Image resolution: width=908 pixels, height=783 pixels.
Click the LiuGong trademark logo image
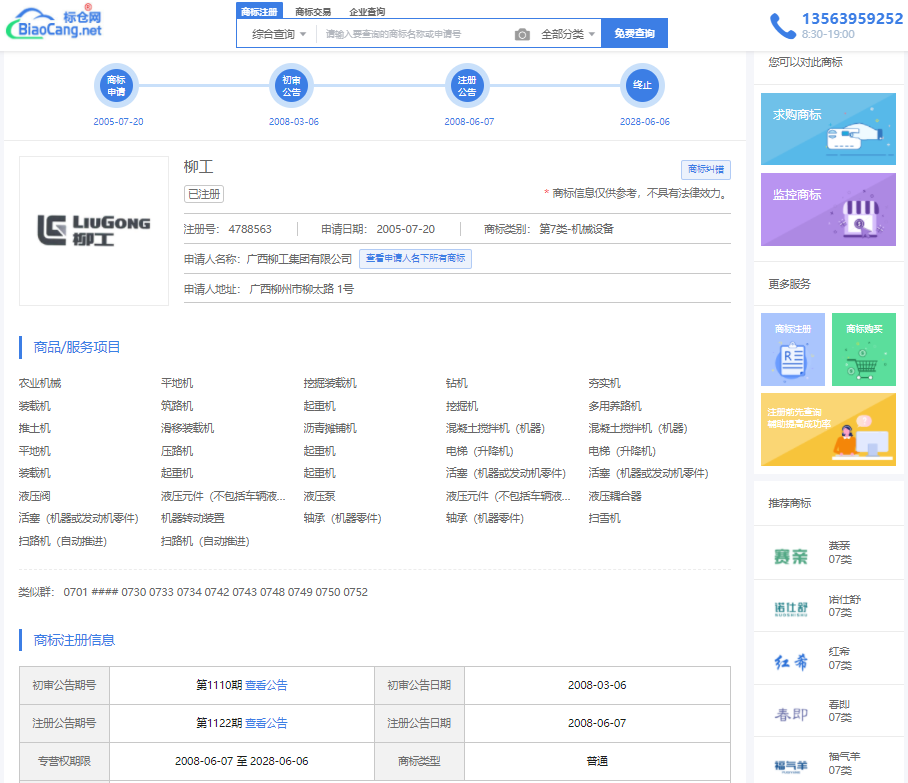click(x=94, y=230)
